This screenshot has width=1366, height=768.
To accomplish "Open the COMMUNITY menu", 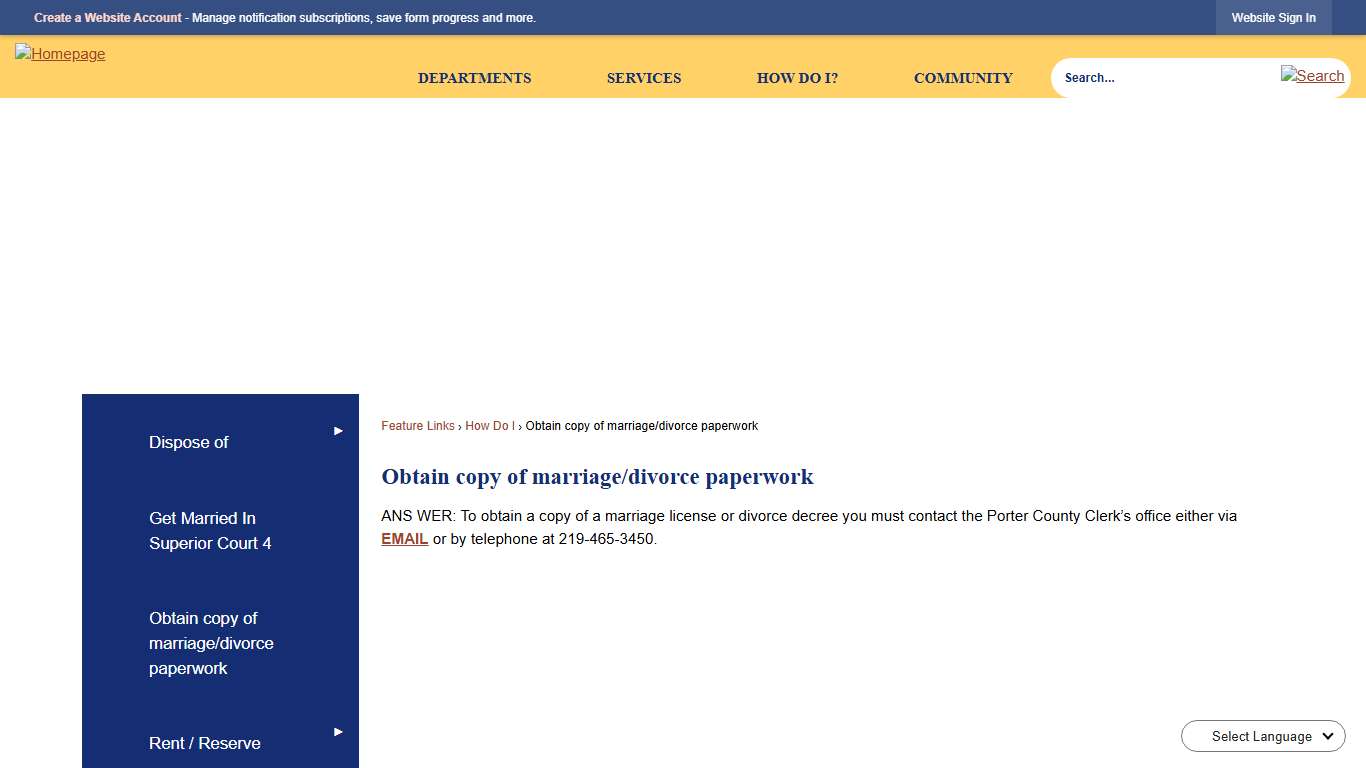I will tap(962, 78).
